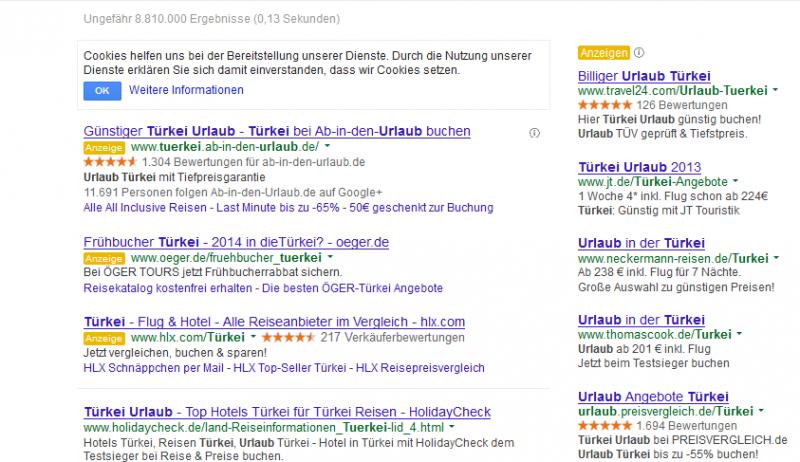Click the yellow Anzeigen label in sidebar
Screen dimensions: 800x462
coord(604,53)
